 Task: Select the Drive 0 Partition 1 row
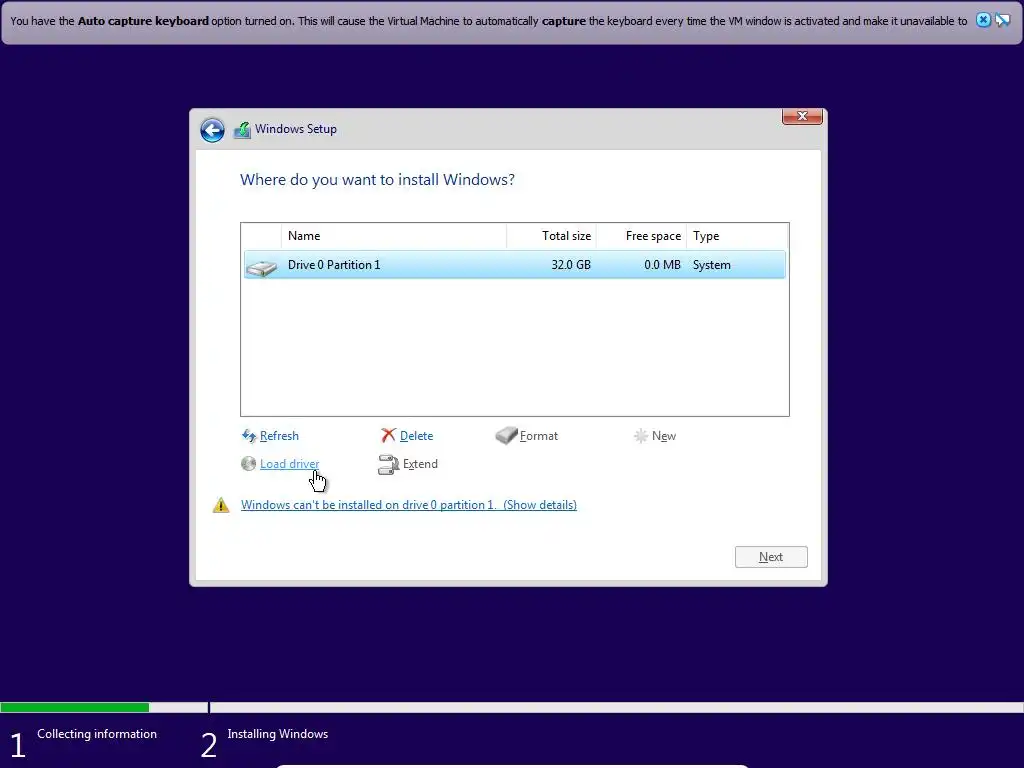pyautogui.click(x=515, y=264)
